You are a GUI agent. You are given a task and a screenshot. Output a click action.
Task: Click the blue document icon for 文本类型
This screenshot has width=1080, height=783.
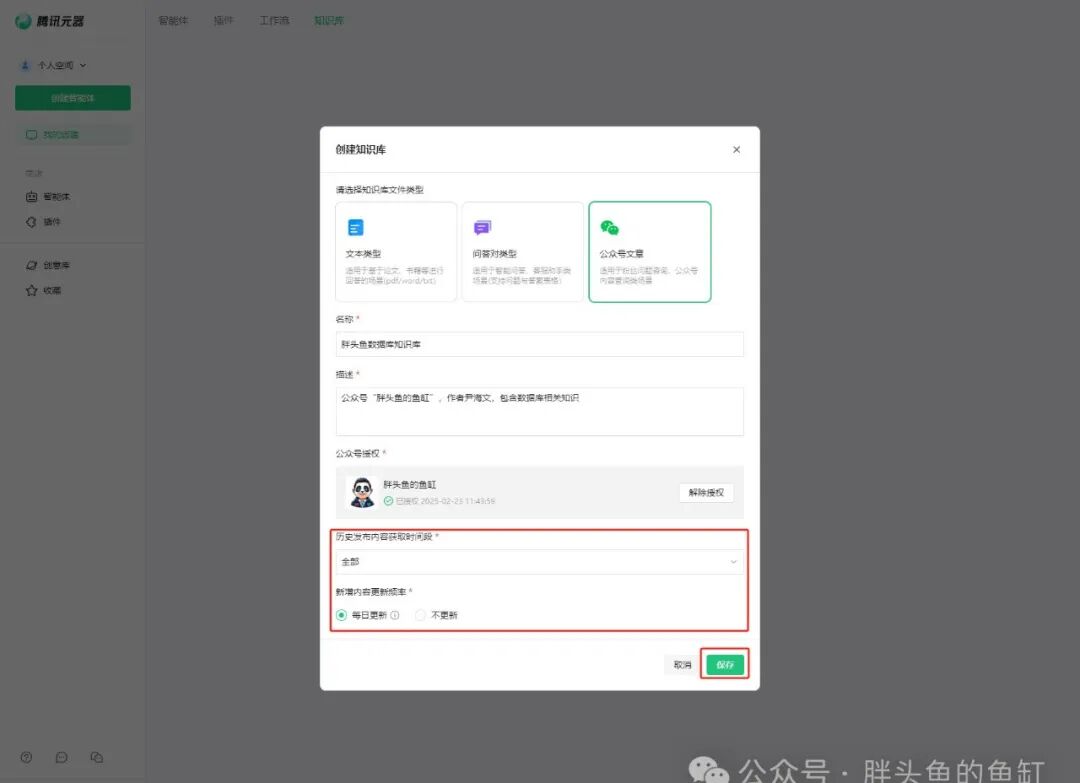point(355,227)
